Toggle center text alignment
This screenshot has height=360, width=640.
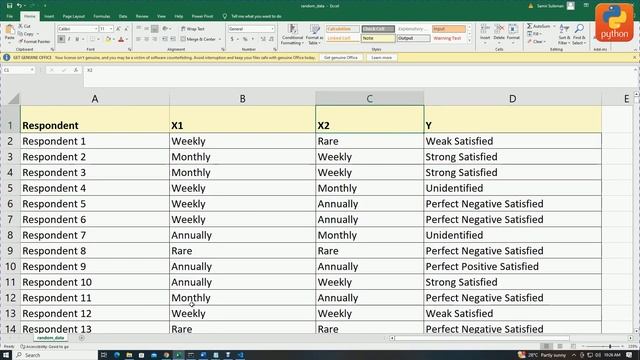coord(147,39)
